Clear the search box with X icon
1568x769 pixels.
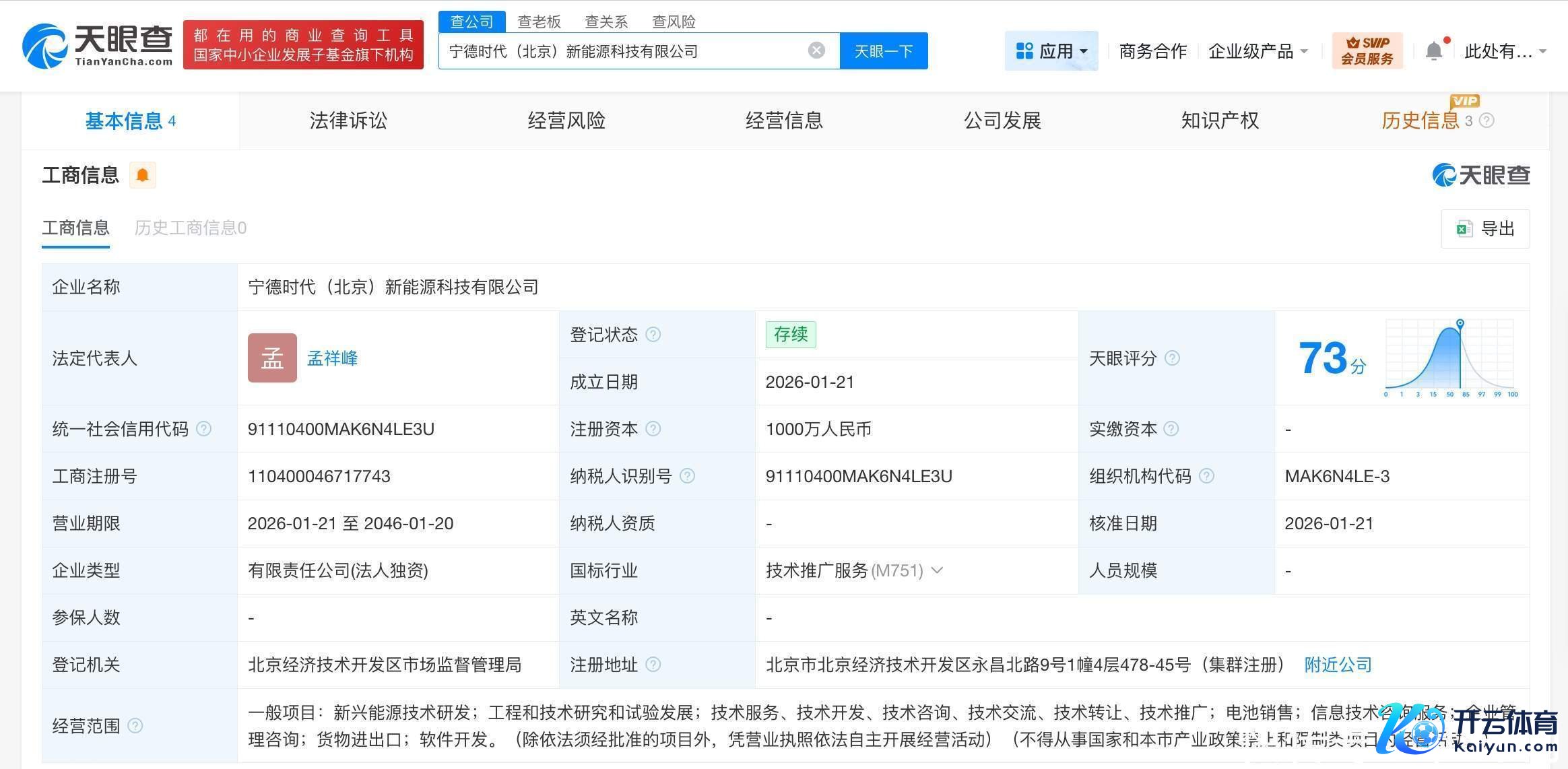click(x=816, y=51)
